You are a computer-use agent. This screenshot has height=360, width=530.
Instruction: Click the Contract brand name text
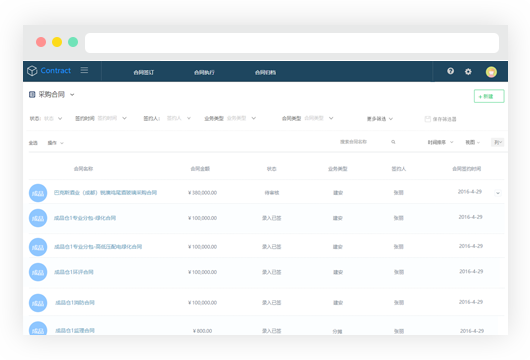coord(56,70)
